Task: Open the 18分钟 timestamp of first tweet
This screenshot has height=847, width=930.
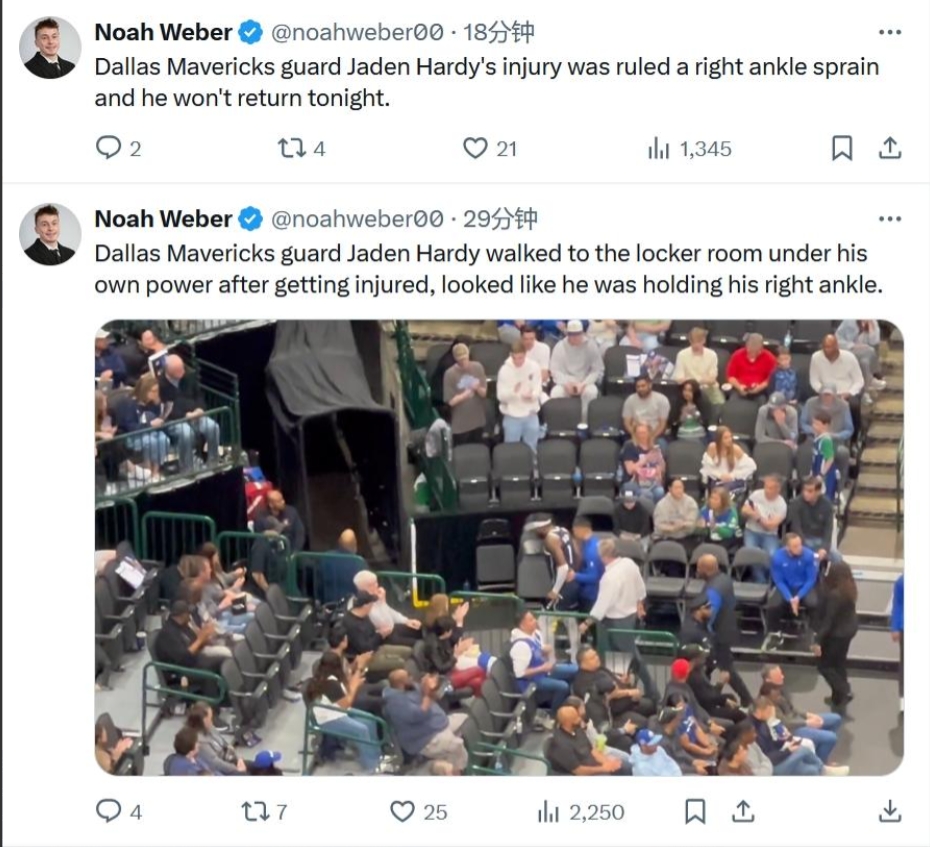Action: click(499, 32)
